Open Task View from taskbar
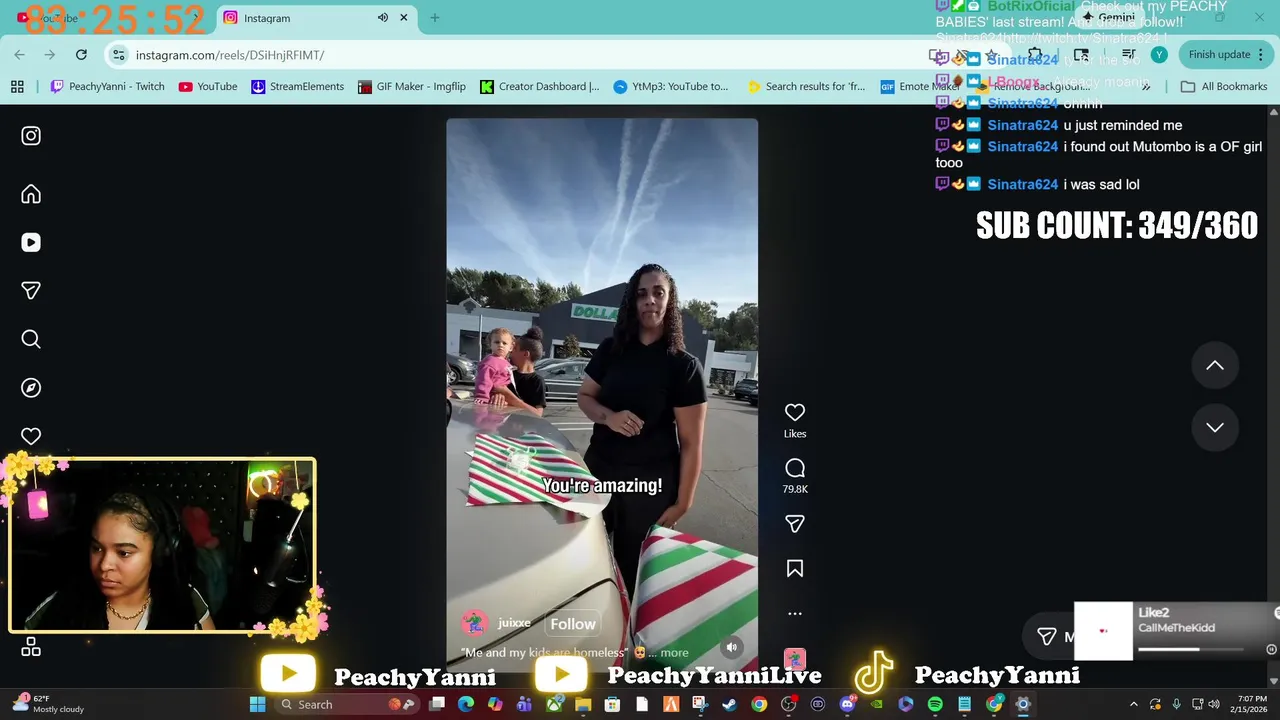Viewport: 1280px width, 720px height. [x=437, y=704]
